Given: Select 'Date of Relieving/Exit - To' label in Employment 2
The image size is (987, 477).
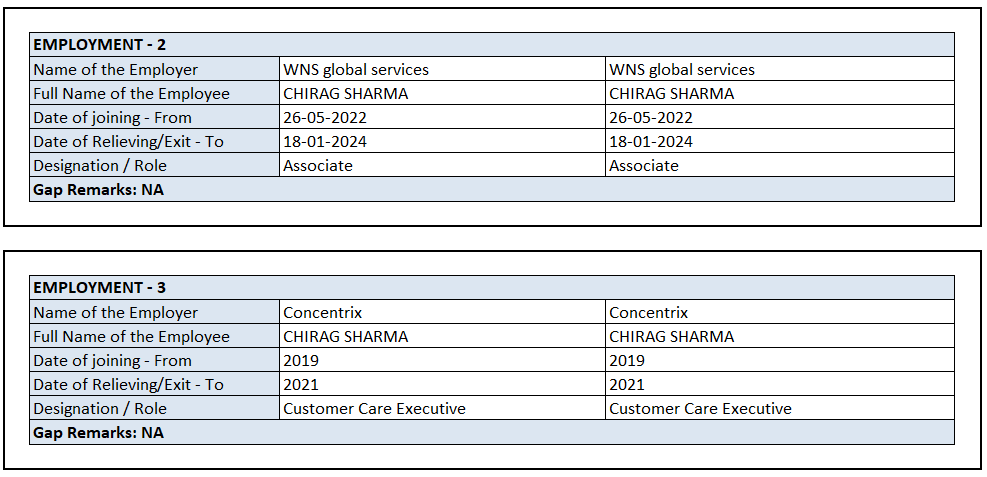Looking at the screenshot, I should (x=129, y=142).
